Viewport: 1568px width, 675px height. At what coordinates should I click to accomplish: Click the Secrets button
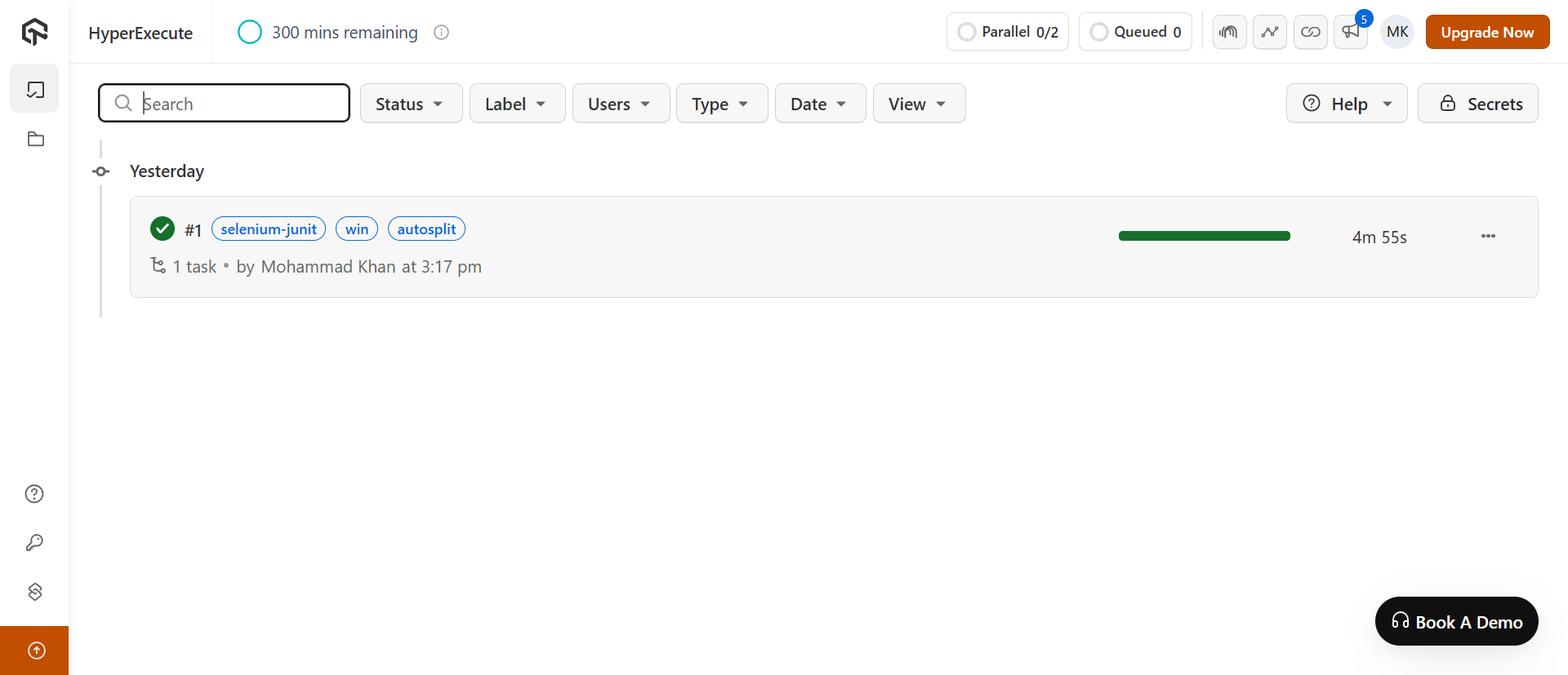[x=1477, y=104]
